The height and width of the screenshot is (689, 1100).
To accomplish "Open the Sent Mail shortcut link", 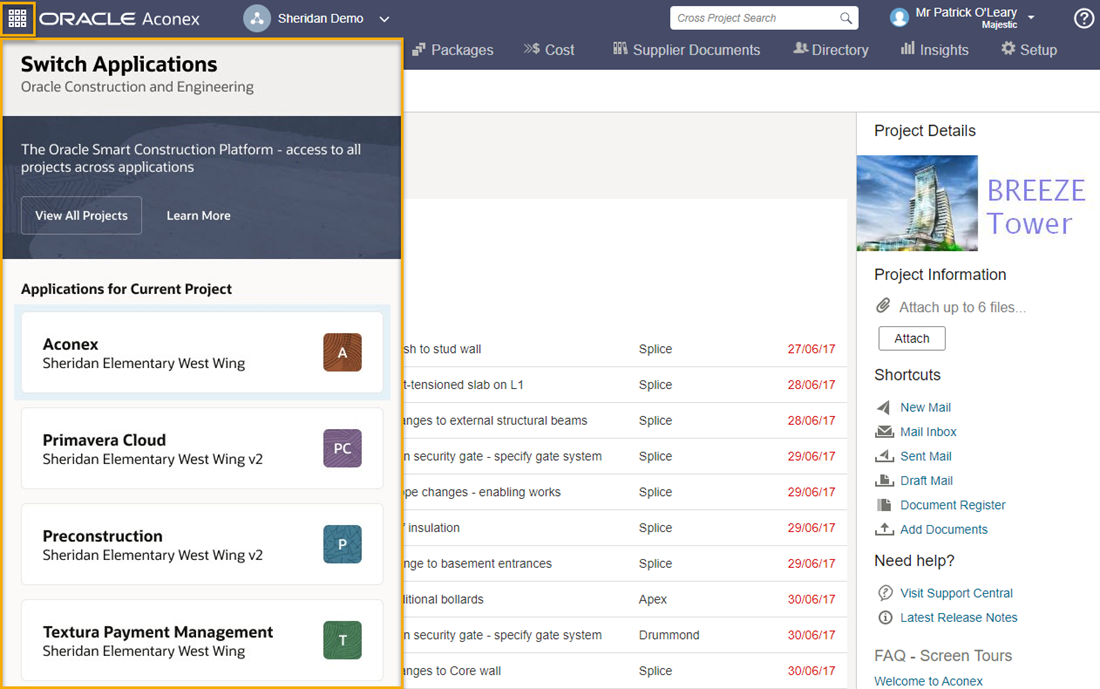I will (926, 456).
